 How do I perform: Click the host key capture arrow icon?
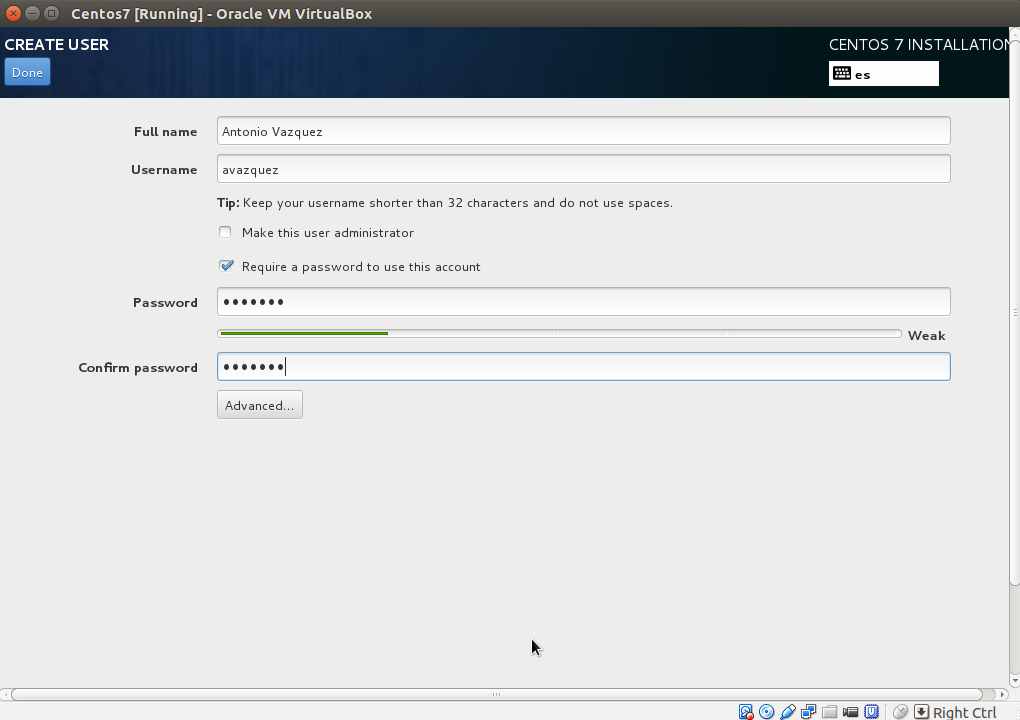(920, 711)
